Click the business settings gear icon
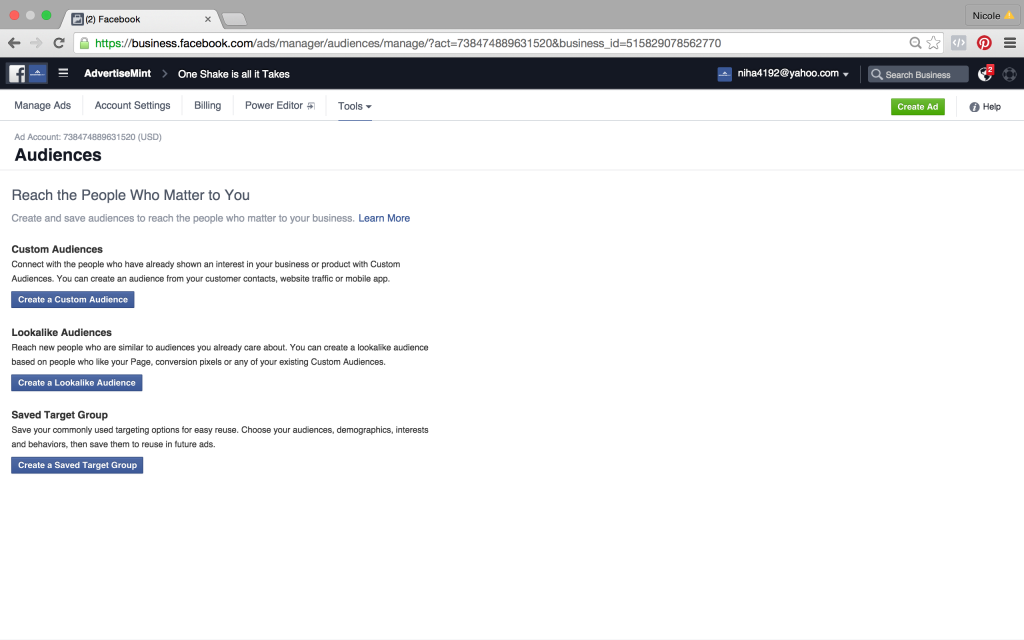 [1009, 72]
